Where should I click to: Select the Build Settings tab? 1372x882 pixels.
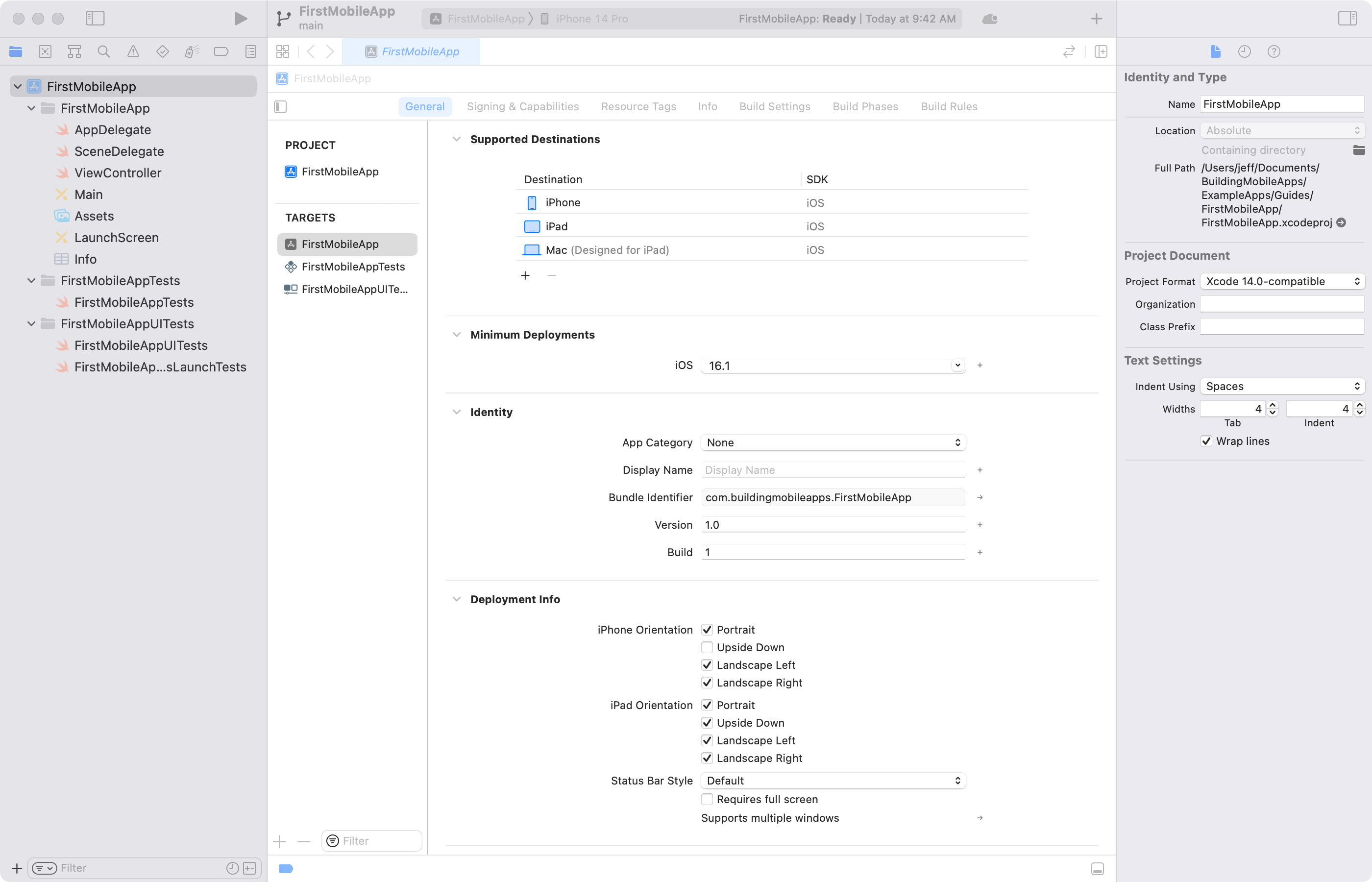[776, 107]
